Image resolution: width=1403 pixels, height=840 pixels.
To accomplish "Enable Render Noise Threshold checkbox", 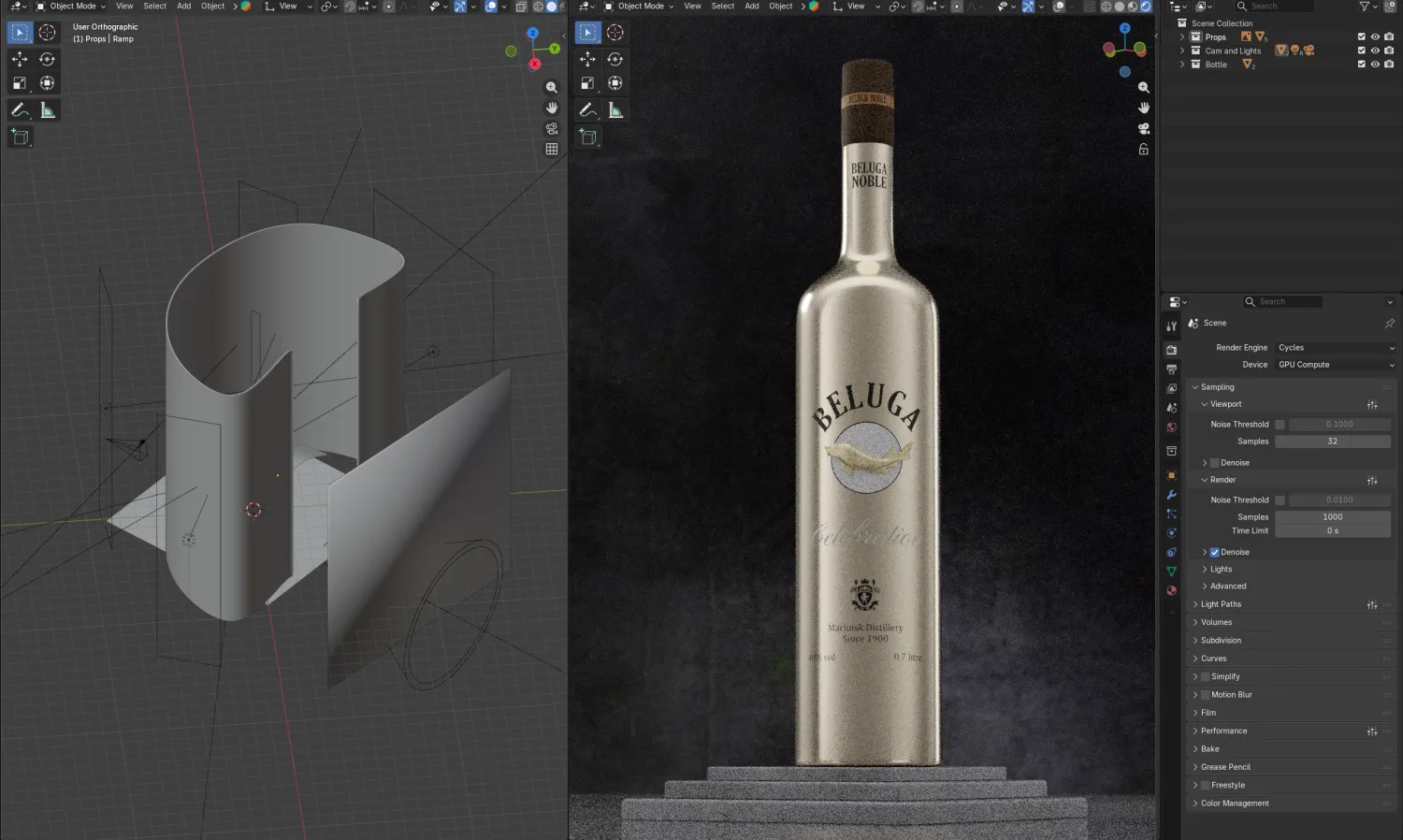I will (x=1280, y=500).
